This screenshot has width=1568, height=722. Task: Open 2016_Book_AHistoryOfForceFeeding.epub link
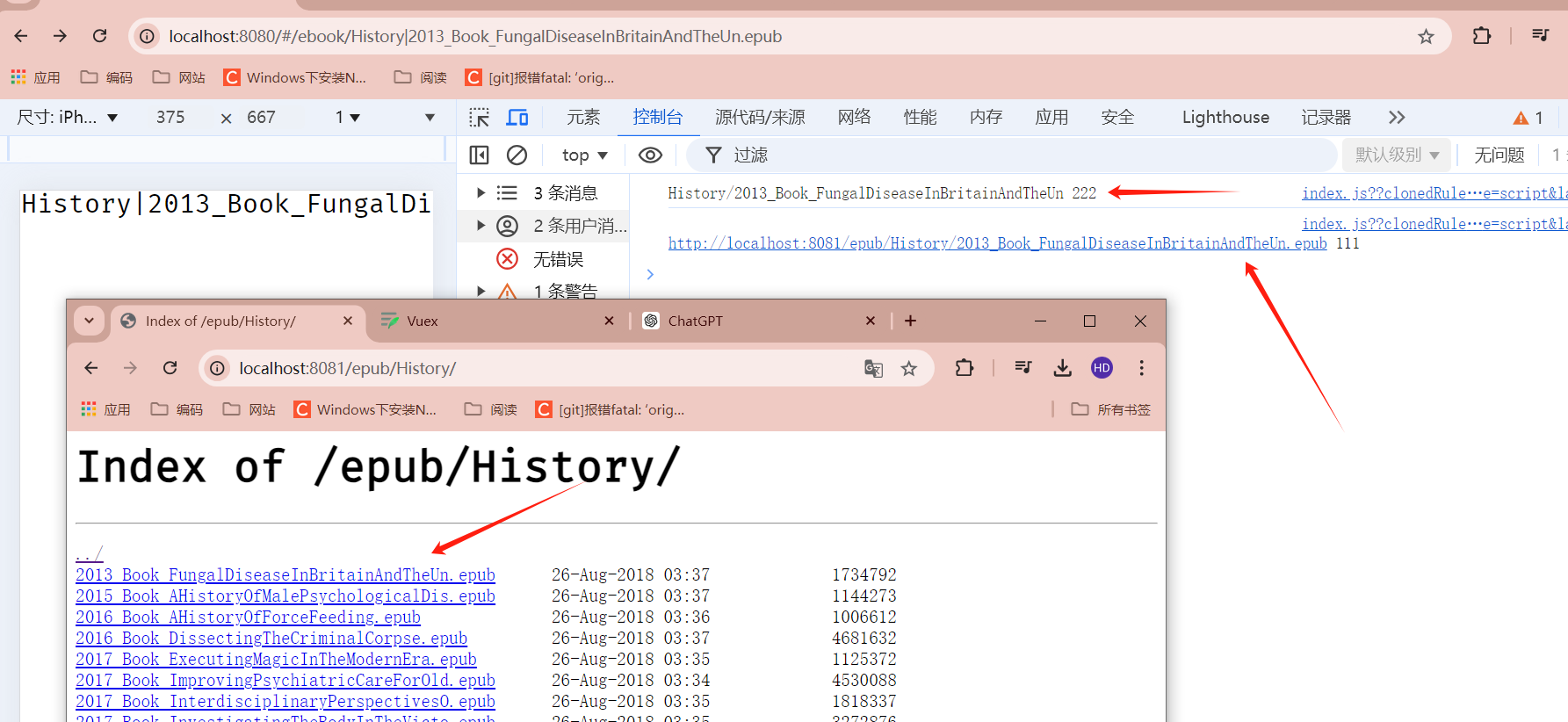[248, 617]
